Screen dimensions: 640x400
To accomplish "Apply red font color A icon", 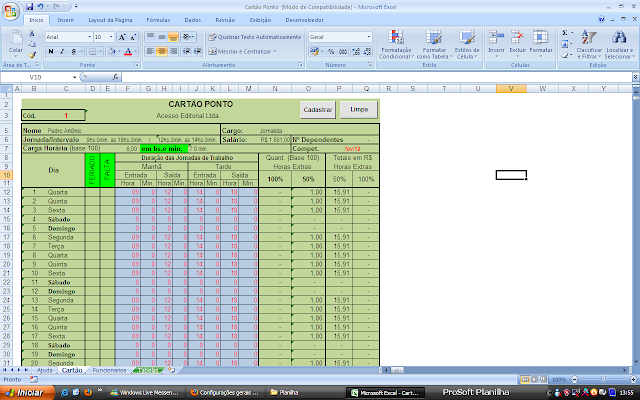I will tap(128, 51).
